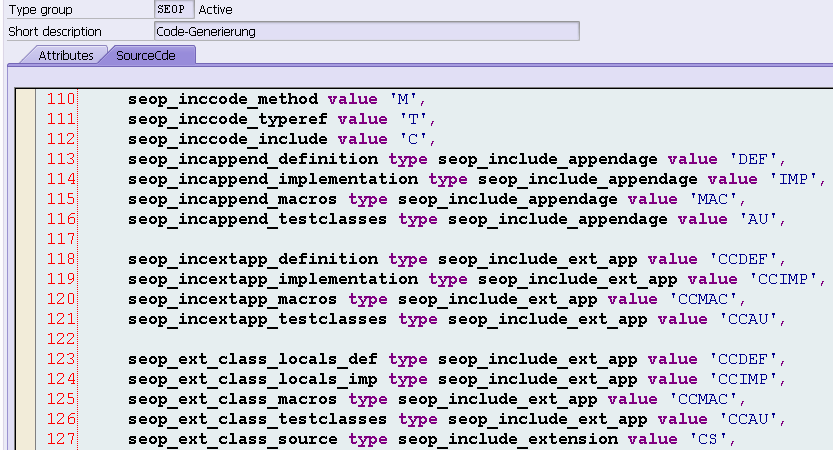The height and width of the screenshot is (450, 833).
Task: Click the Short description field Code-Generierung
Action: [x=367, y=31]
